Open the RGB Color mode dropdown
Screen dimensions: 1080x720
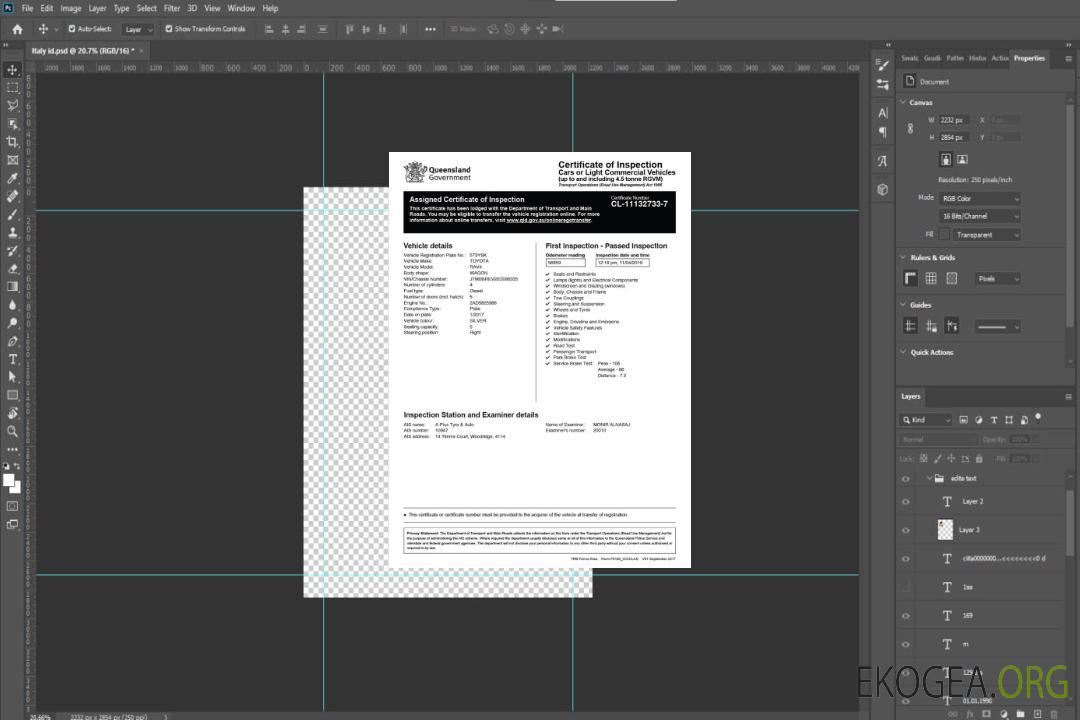(979, 198)
